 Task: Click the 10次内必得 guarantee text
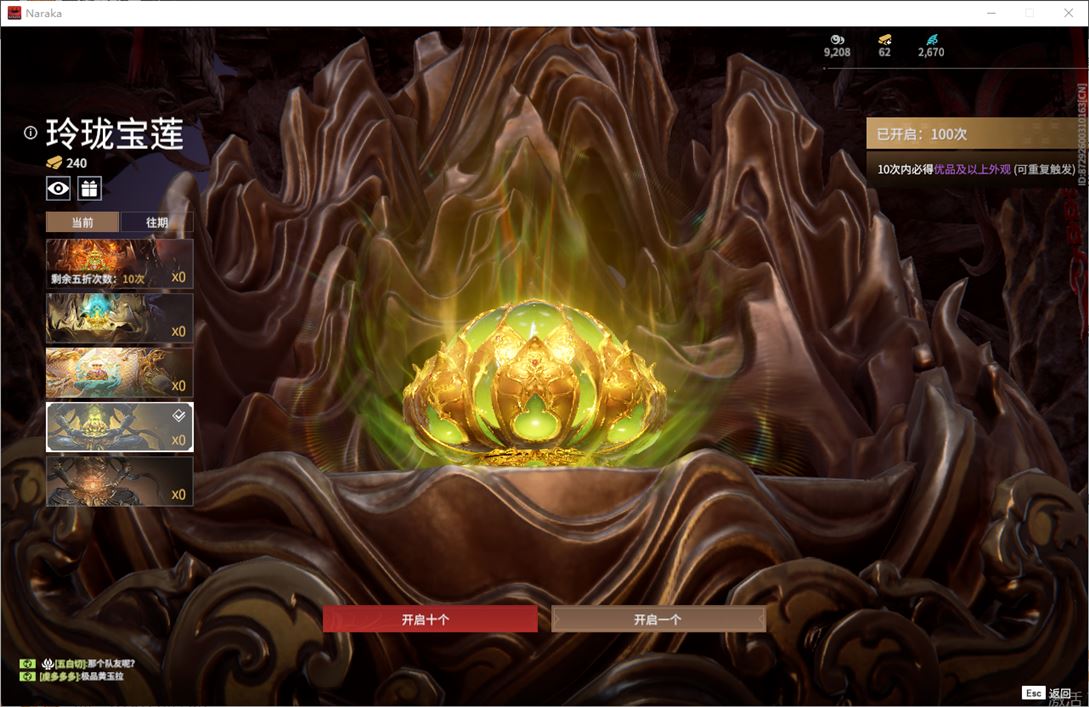coord(976,169)
